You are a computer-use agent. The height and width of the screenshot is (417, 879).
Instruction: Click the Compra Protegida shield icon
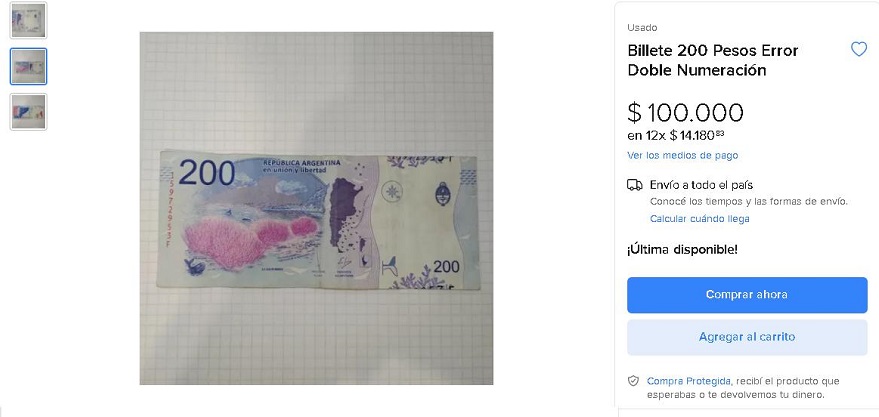[633, 381]
